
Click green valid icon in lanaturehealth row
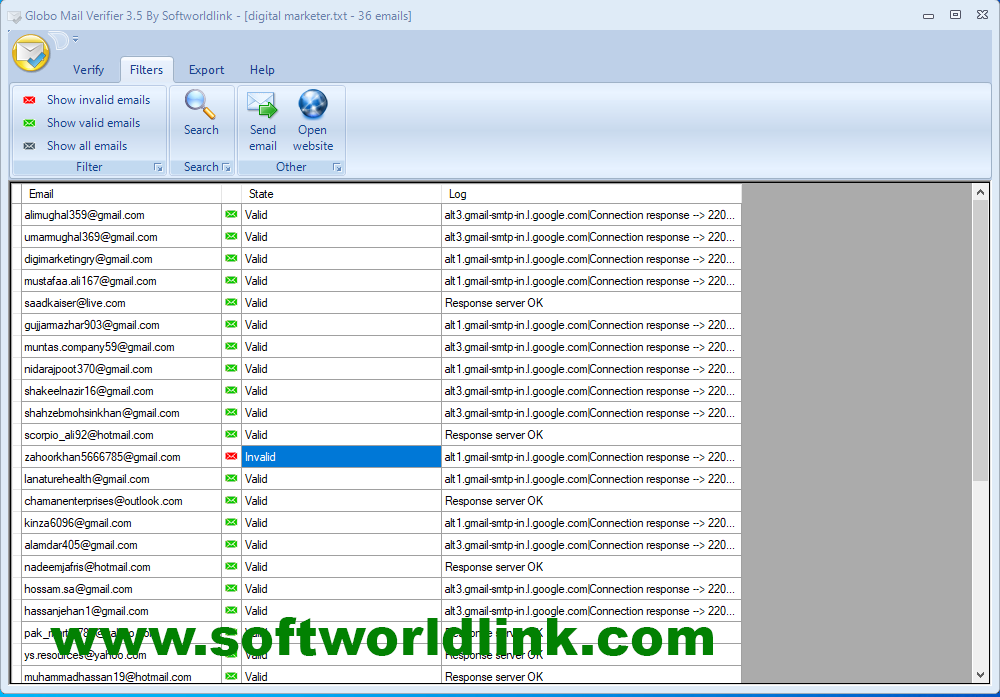(x=232, y=479)
